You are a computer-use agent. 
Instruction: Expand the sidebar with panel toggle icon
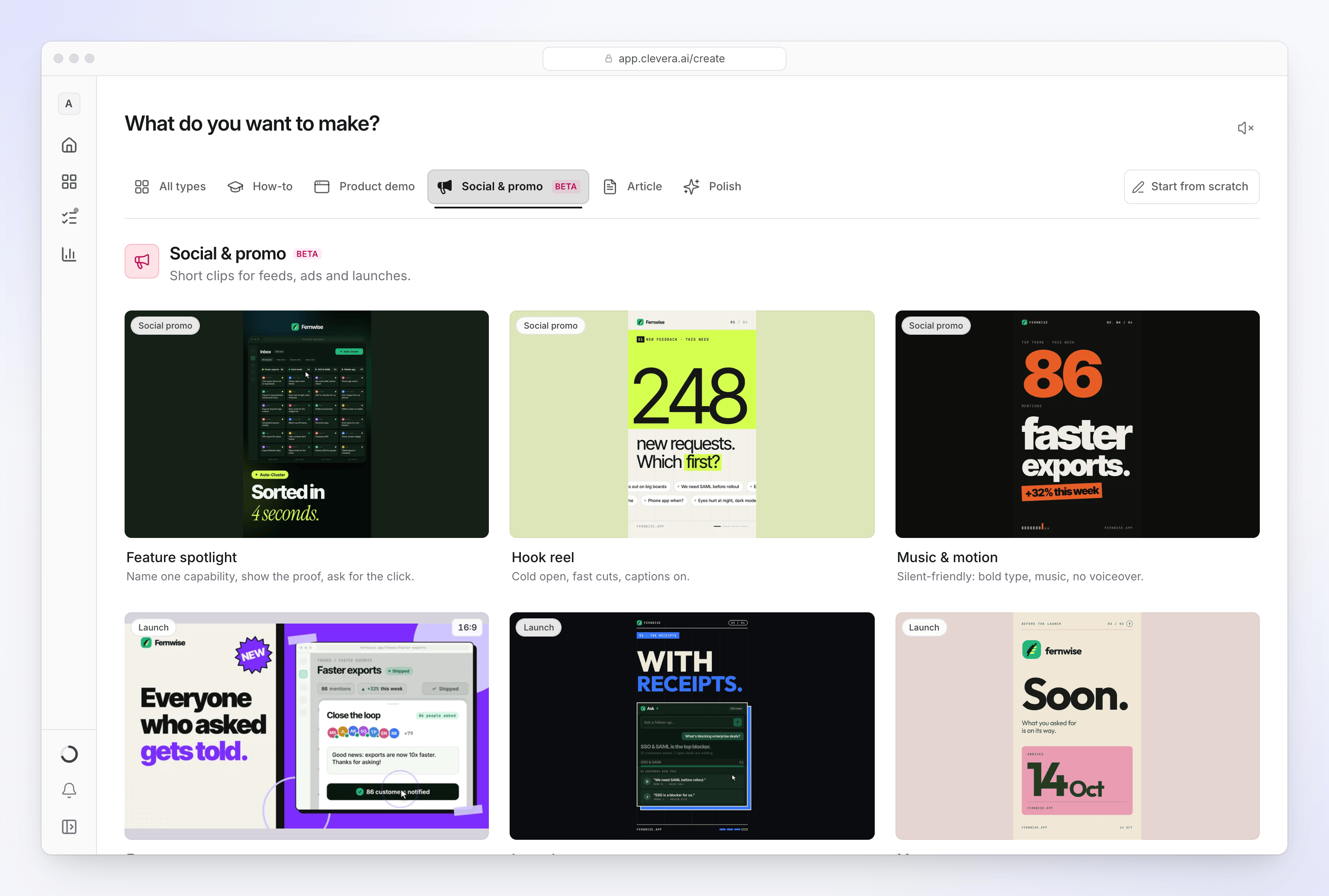click(69, 827)
